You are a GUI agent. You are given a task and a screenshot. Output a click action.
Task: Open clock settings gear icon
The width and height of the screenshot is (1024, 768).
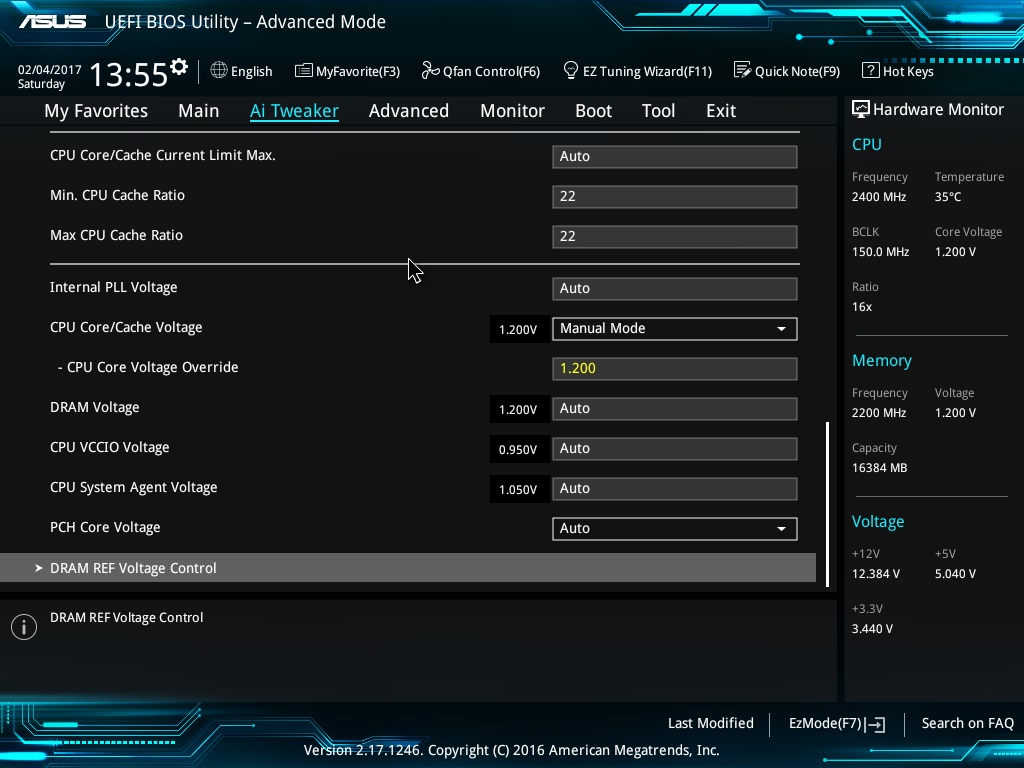pyautogui.click(x=179, y=66)
